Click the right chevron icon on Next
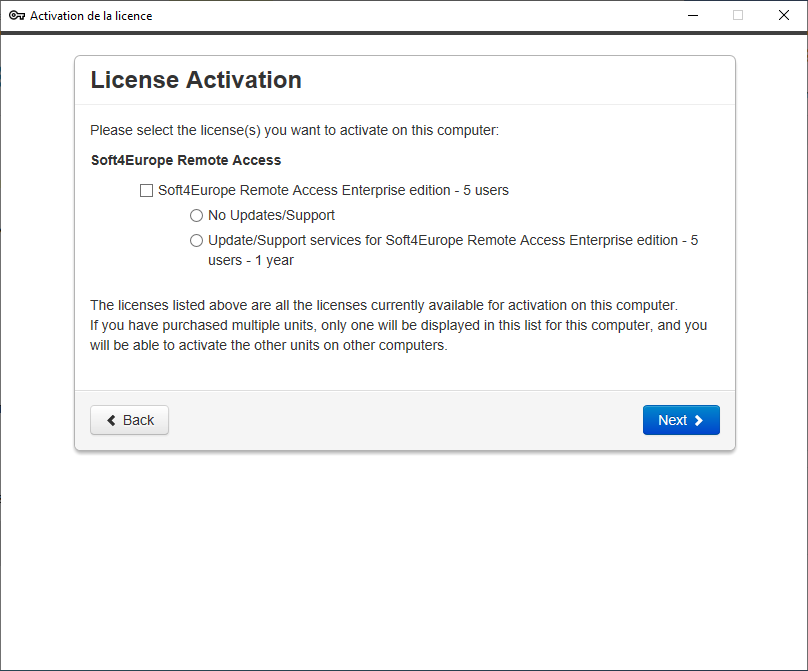 [x=699, y=421]
